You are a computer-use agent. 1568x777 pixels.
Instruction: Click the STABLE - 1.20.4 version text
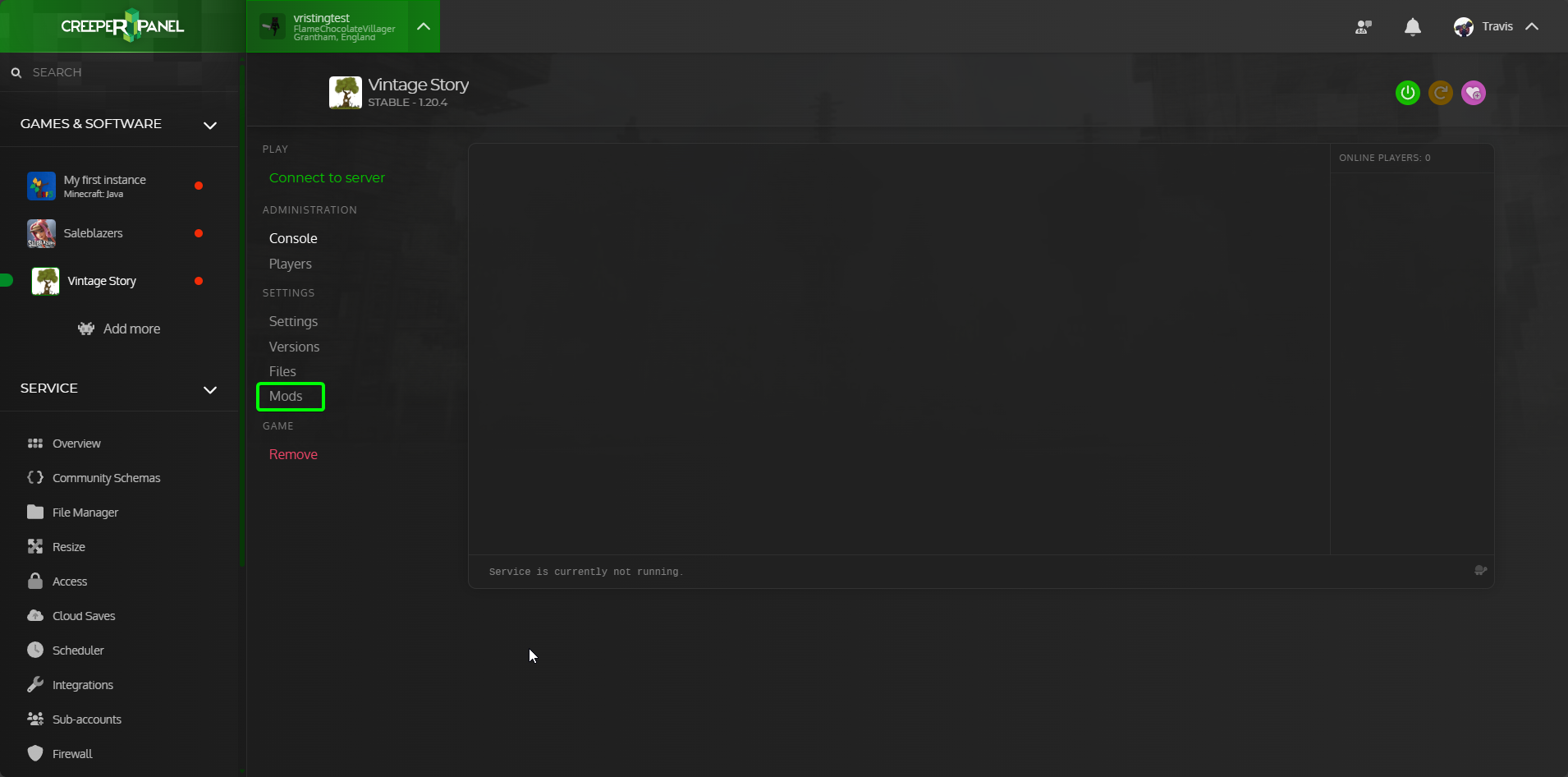point(407,103)
